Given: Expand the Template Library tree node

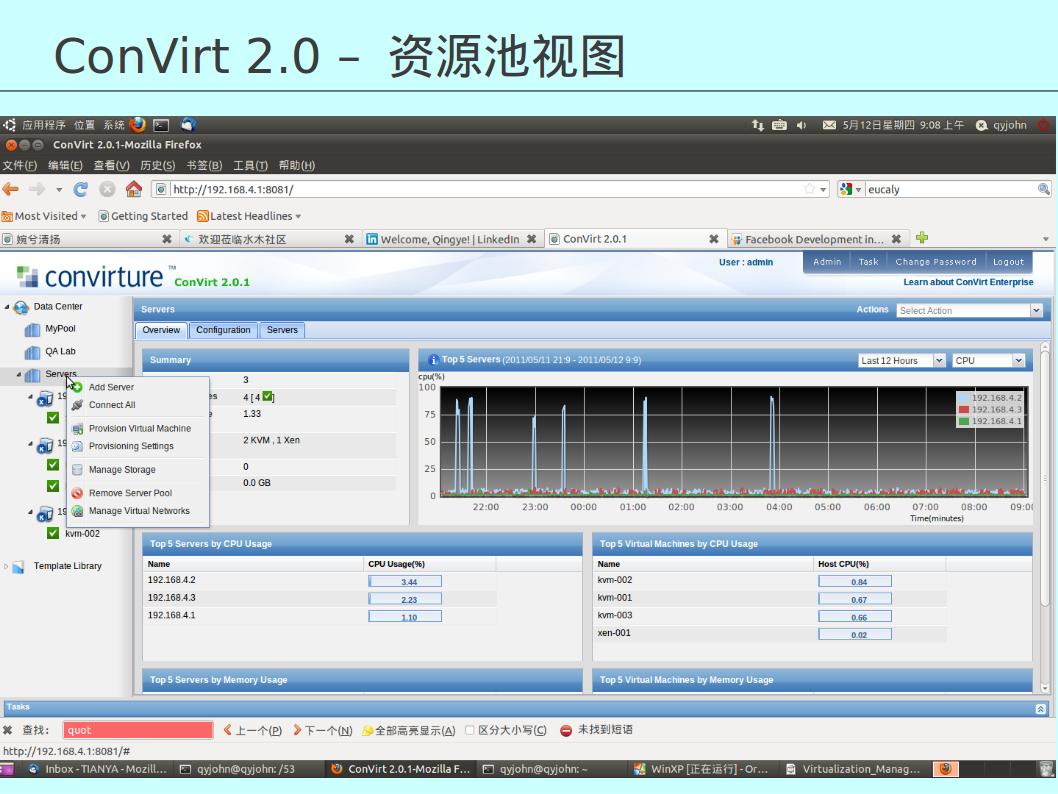Looking at the screenshot, I should (x=6, y=566).
